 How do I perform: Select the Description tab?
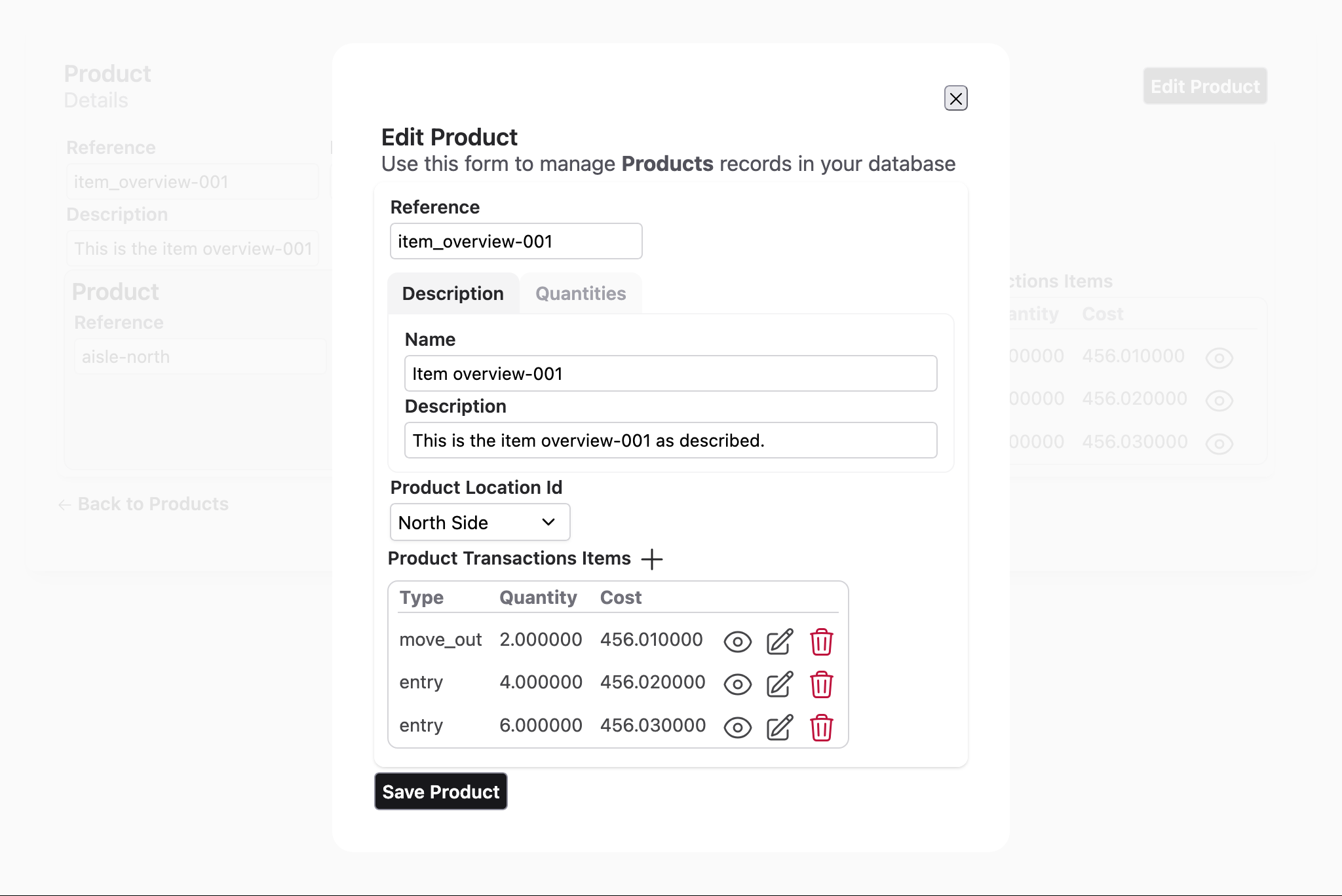coord(453,293)
